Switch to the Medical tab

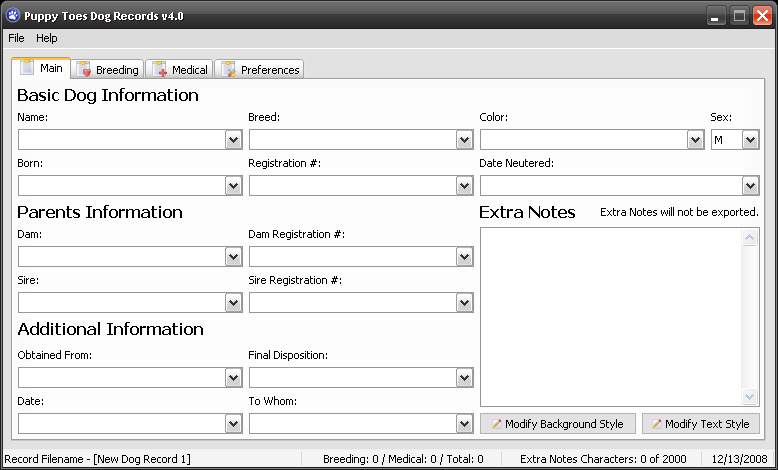(179, 69)
